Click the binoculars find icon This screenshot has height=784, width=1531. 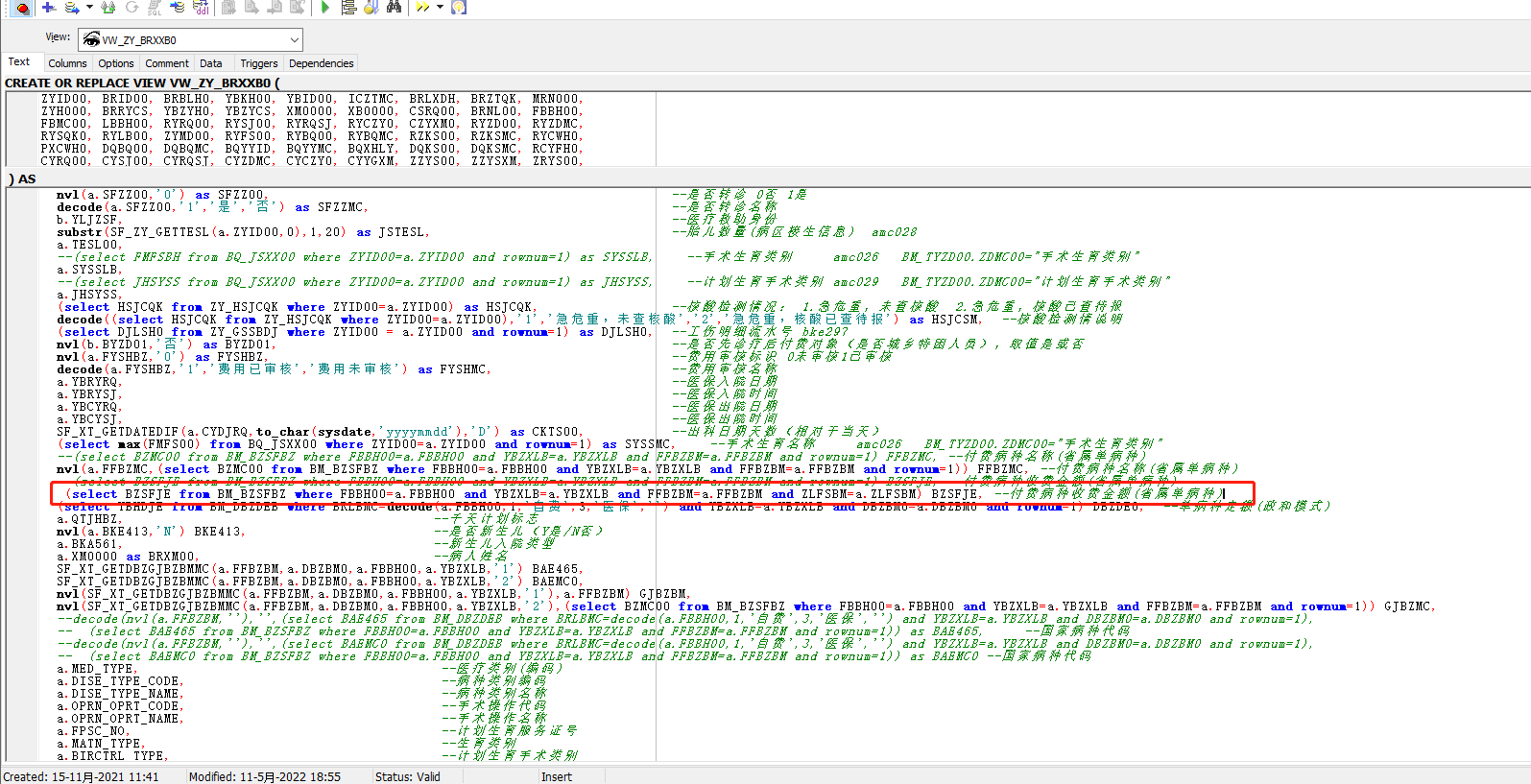[x=394, y=8]
